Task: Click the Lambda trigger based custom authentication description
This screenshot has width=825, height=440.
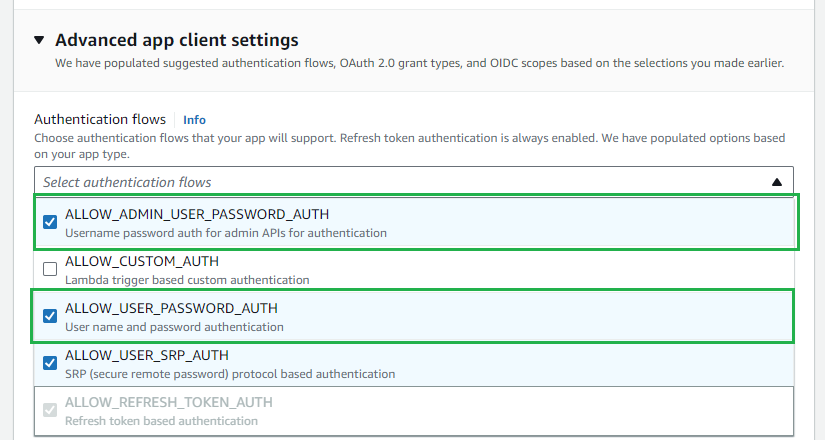Action: coord(187,280)
